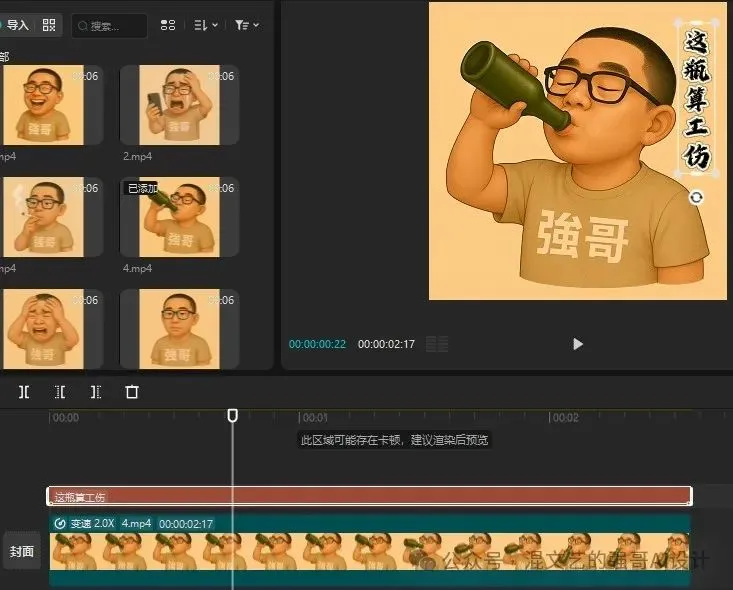Click the 00:01 ruler mark
733x590 pixels.
[314, 417]
